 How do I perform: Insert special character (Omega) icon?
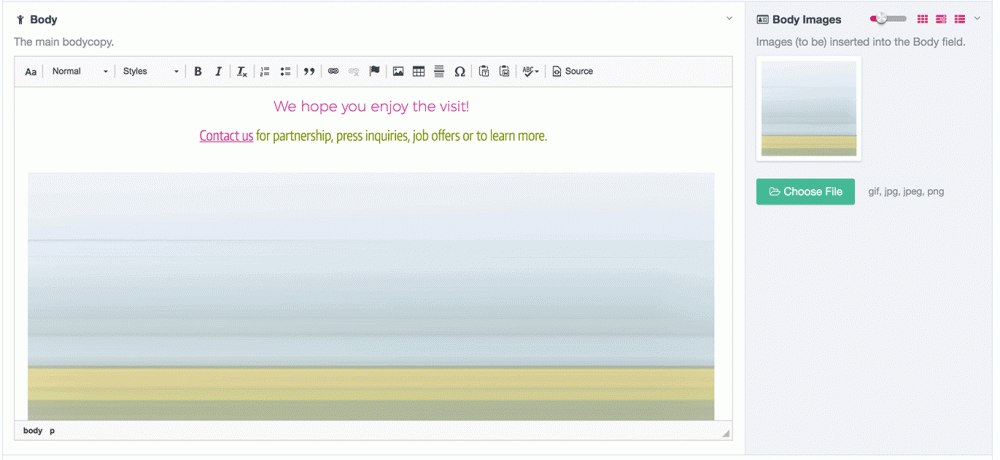coord(460,71)
